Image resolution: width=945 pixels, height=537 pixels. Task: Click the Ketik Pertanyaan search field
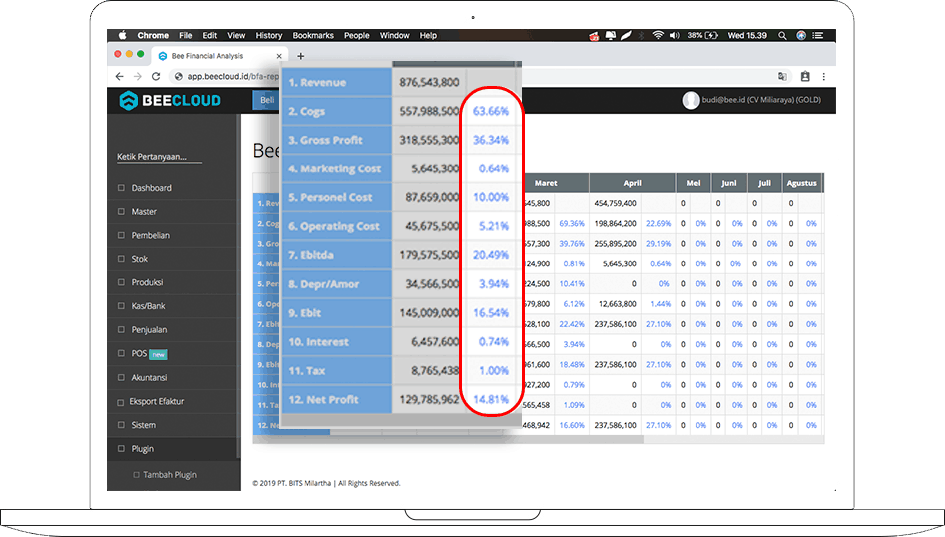160,157
